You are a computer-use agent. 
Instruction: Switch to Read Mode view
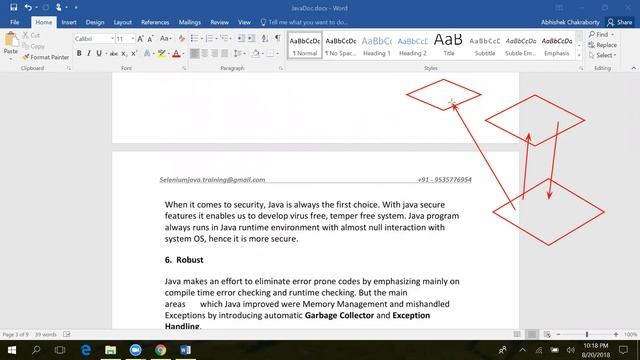(517, 334)
